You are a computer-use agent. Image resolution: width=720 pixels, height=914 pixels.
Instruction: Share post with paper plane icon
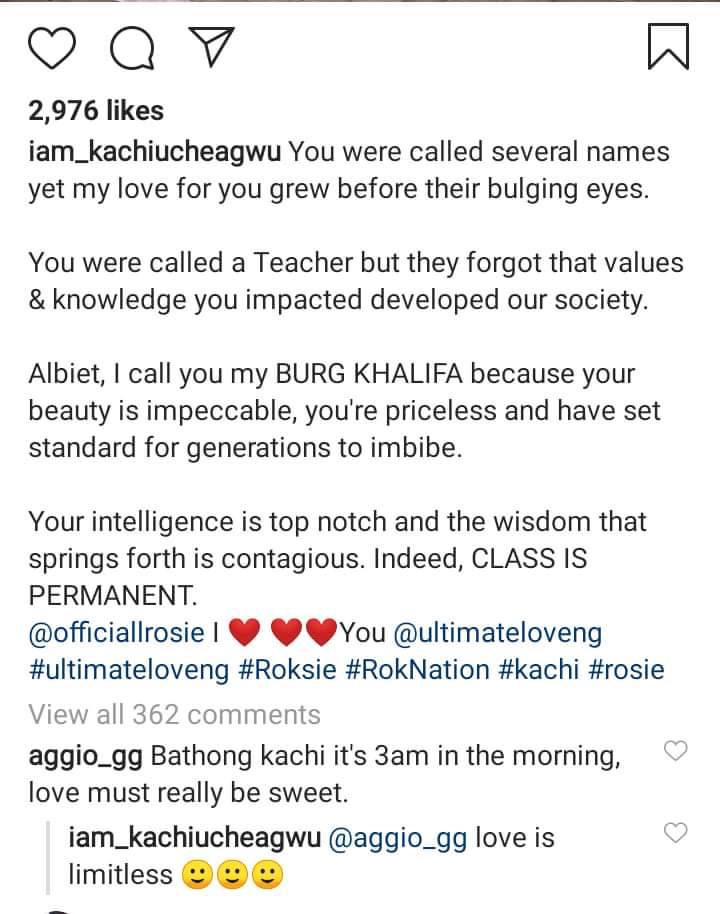pyautogui.click(x=210, y=48)
